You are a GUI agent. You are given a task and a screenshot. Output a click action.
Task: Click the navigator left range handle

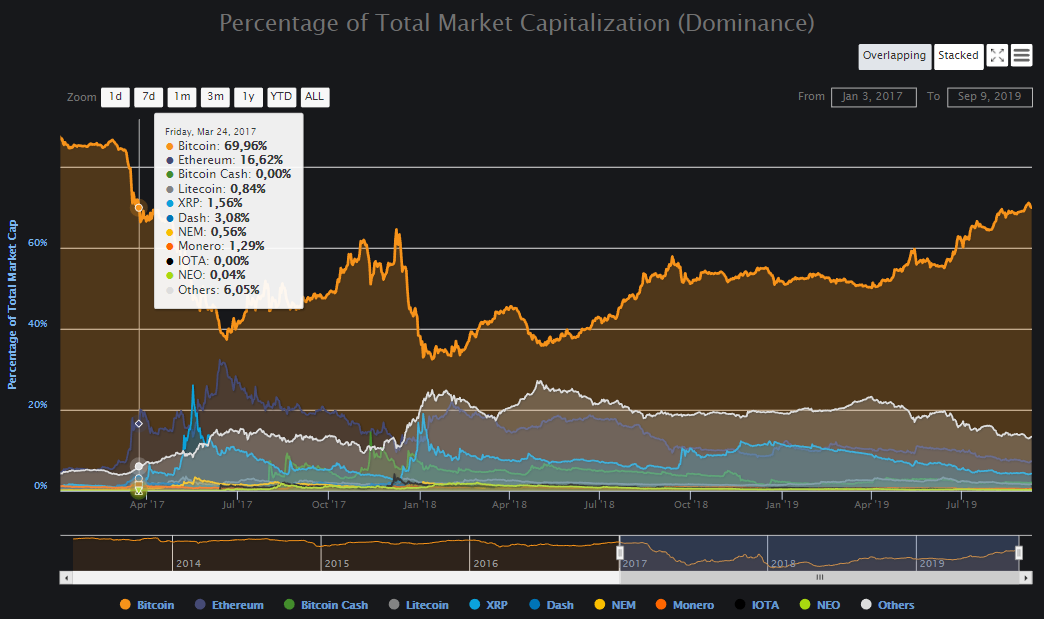click(620, 553)
